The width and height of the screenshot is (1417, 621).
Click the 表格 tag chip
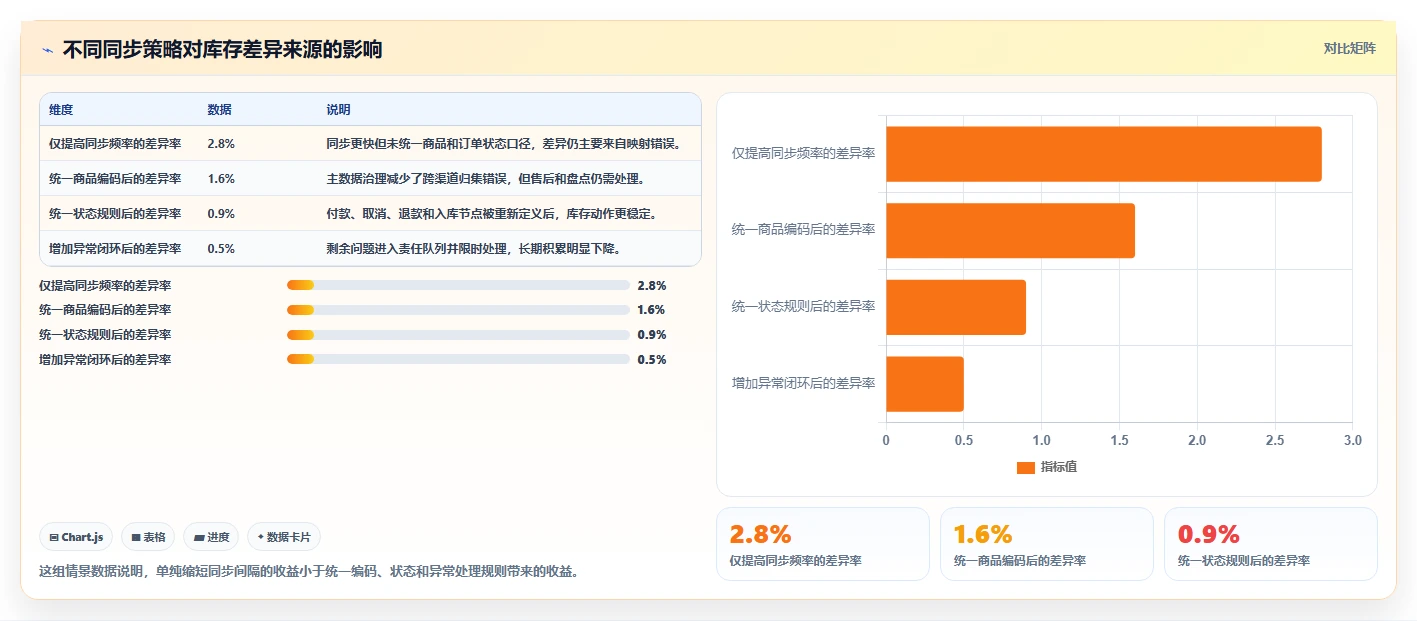148,537
